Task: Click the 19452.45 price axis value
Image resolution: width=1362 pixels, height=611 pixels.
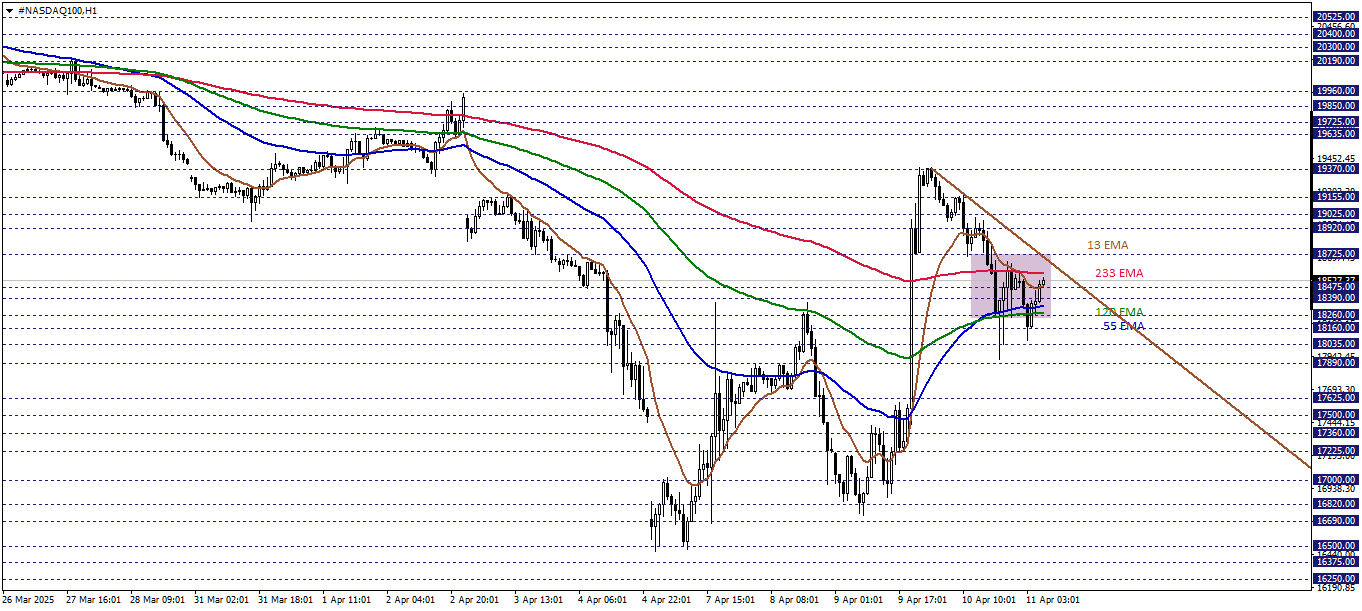Action: tap(1337, 158)
